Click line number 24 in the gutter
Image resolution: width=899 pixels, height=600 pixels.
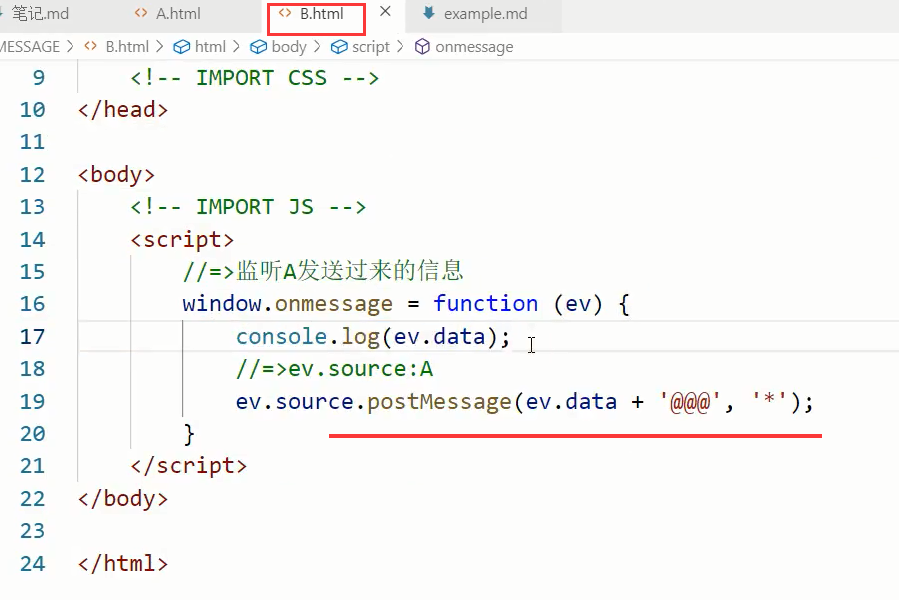(32, 563)
